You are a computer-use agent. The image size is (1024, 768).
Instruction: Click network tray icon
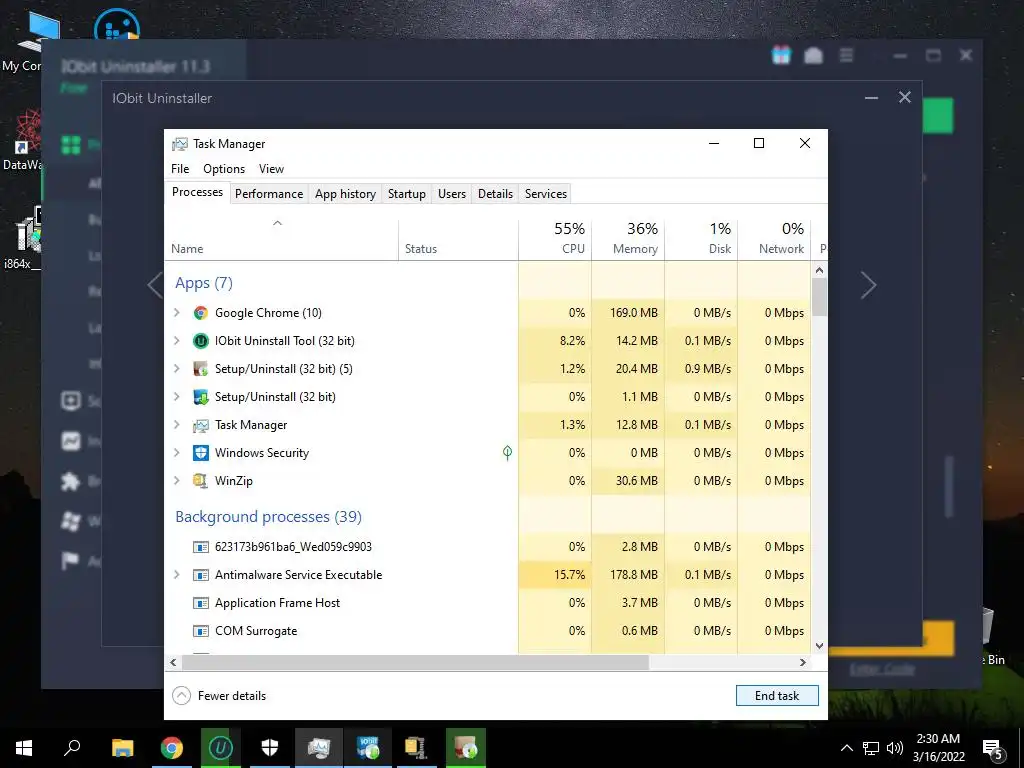[871, 748]
